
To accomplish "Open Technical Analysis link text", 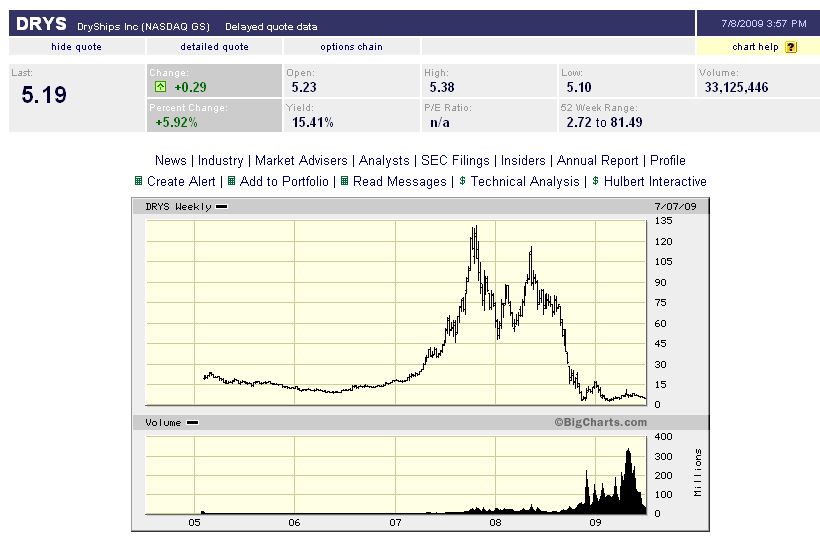I will 525,181.
